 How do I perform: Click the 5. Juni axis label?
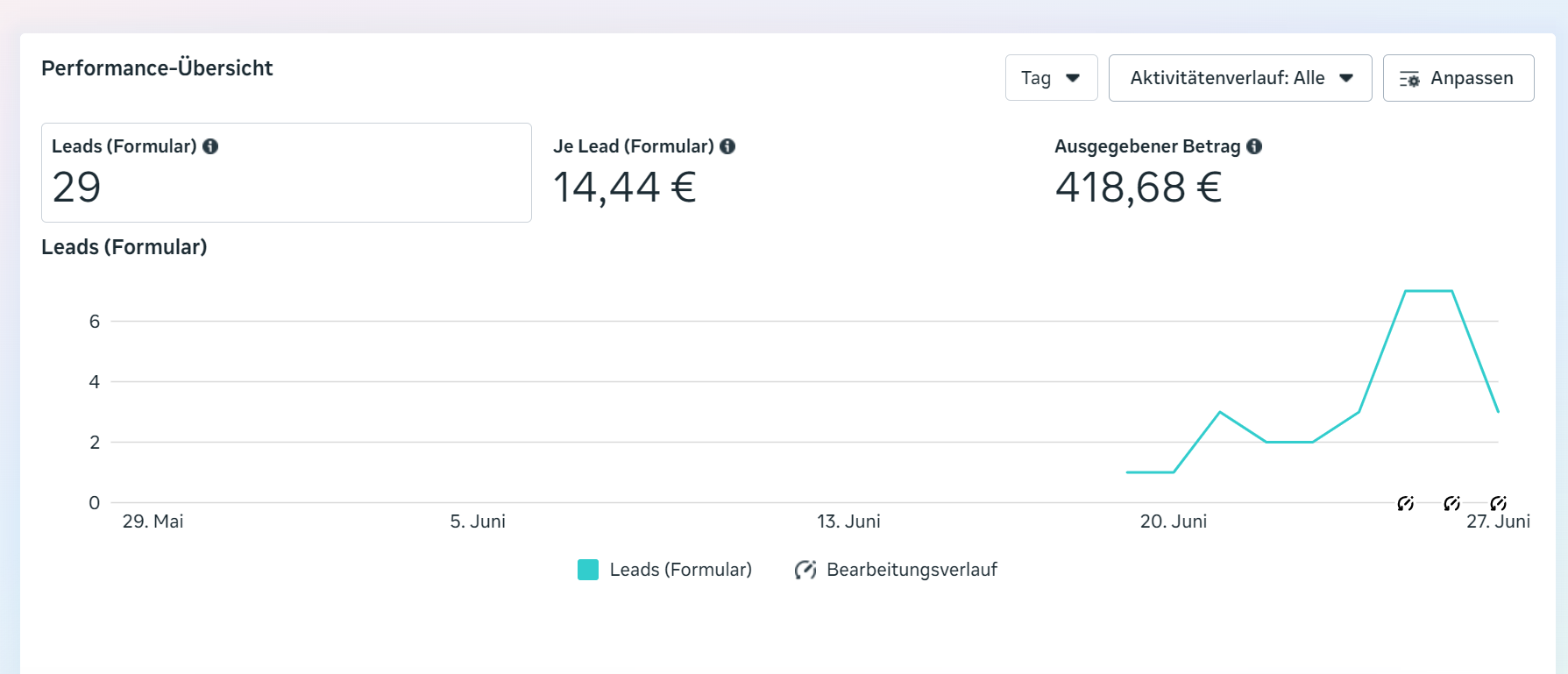pyautogui.click(x=478, y=521)
